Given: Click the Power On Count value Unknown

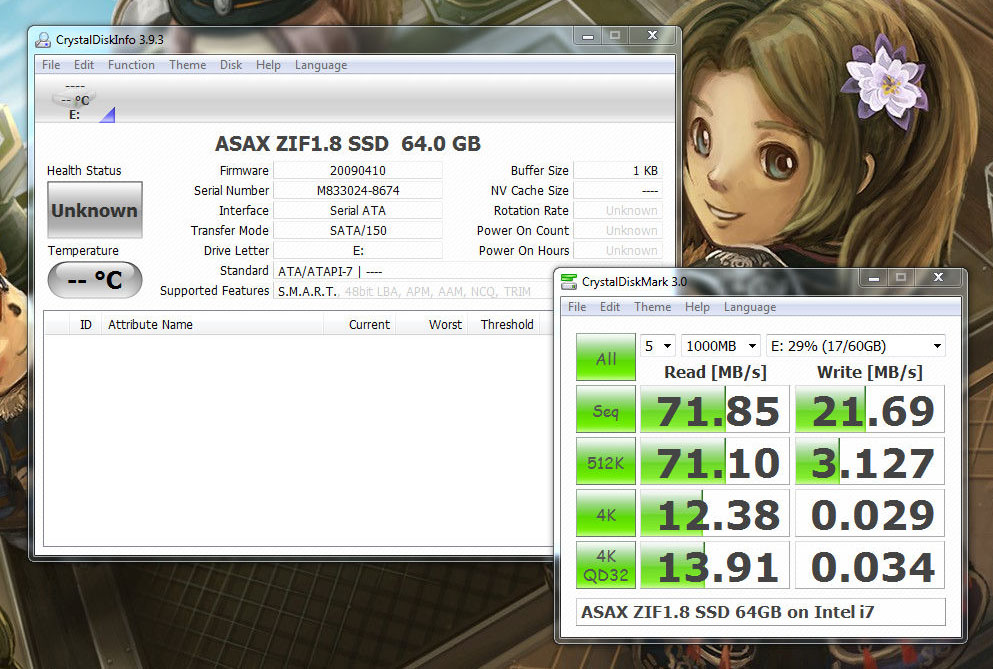Looking at the screenshot, I should 617,231.
